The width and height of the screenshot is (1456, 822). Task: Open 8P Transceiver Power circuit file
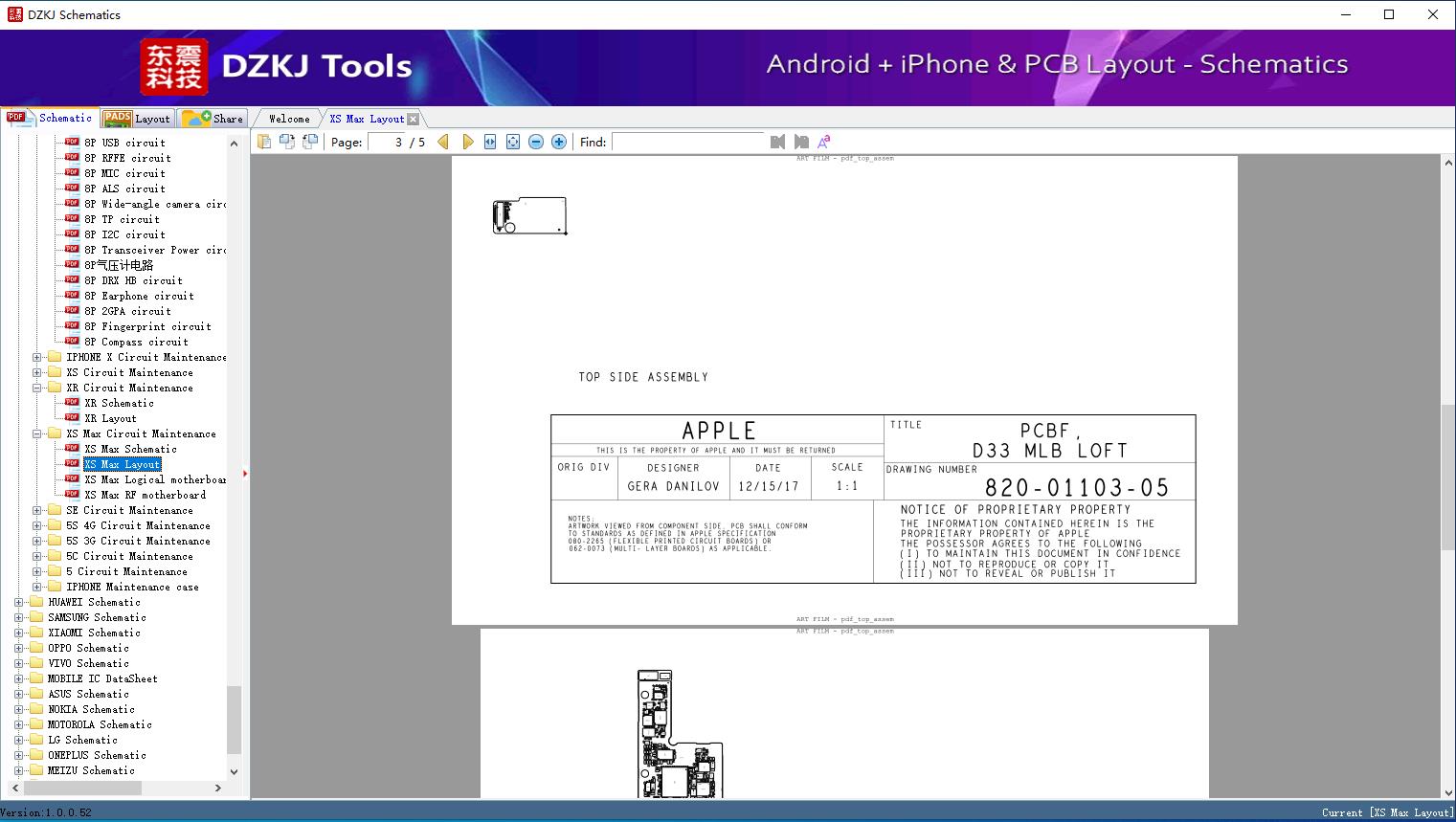[x=155, y=250]
